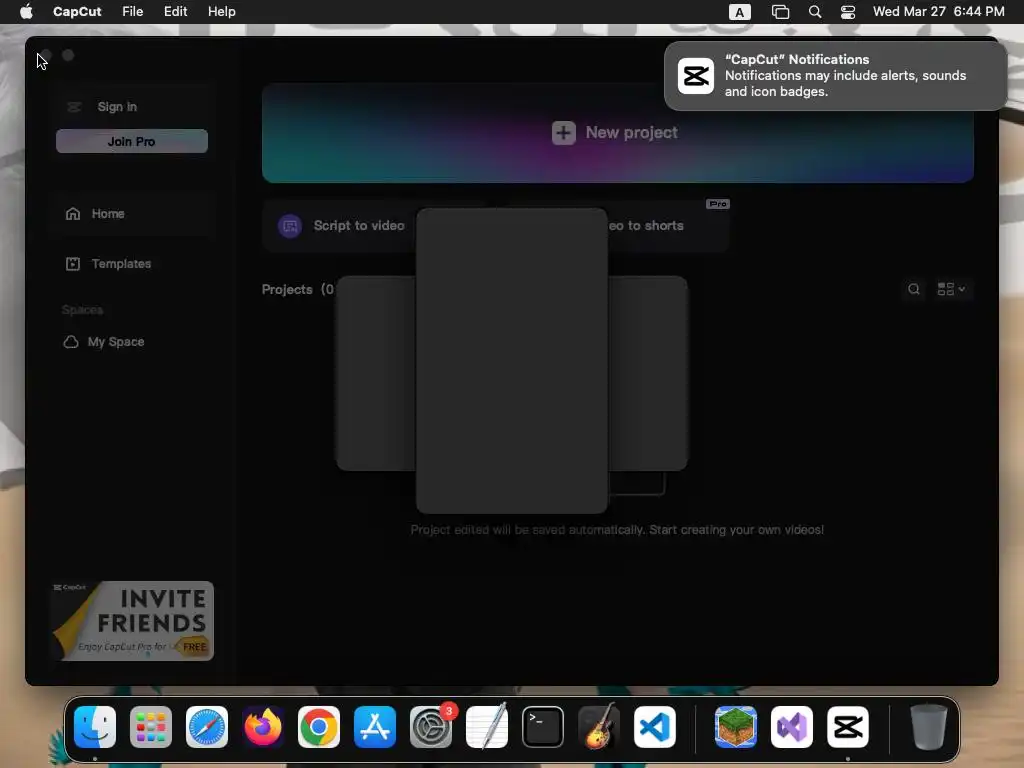Image resolution: width=1024 pixels, height=768 pixels.
Task: Open Spotlight search in menu bar
Action: point(814,12)
